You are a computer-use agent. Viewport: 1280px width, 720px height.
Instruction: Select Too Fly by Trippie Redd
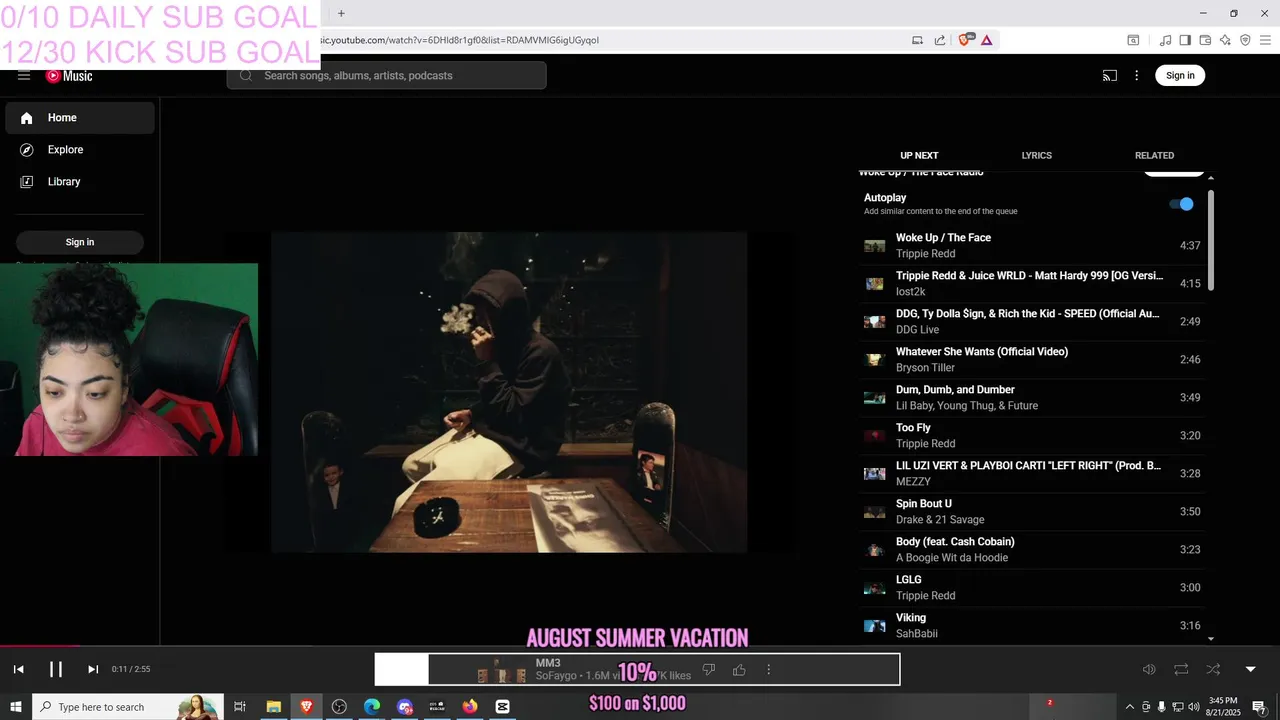[1032, 436]
